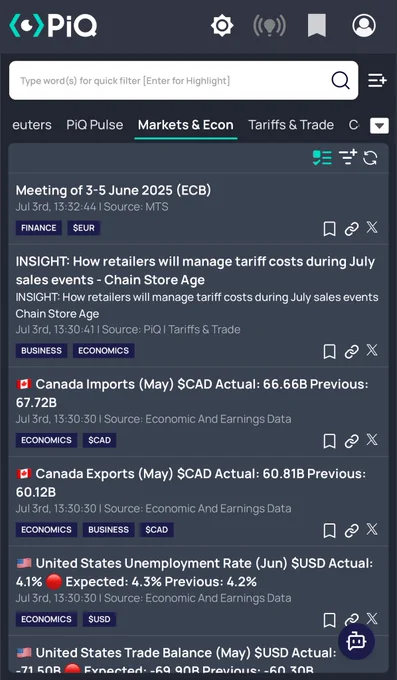Open saved bookmarks from the header
Screen dimensions: 397x680
coord(317,26)
